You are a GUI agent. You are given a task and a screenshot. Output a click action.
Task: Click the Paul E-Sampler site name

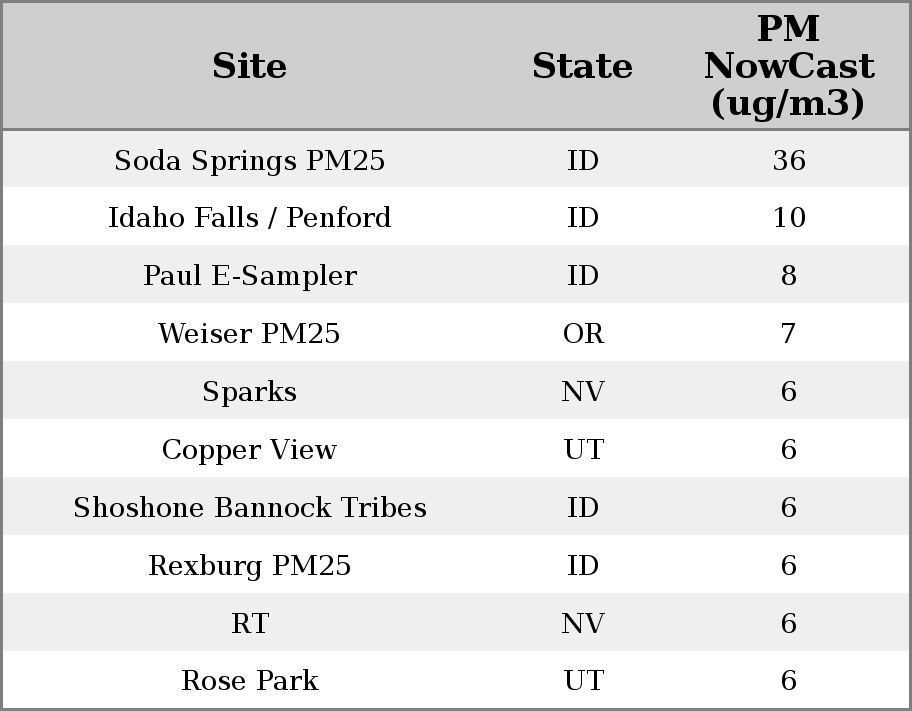(x=249, y=276)
